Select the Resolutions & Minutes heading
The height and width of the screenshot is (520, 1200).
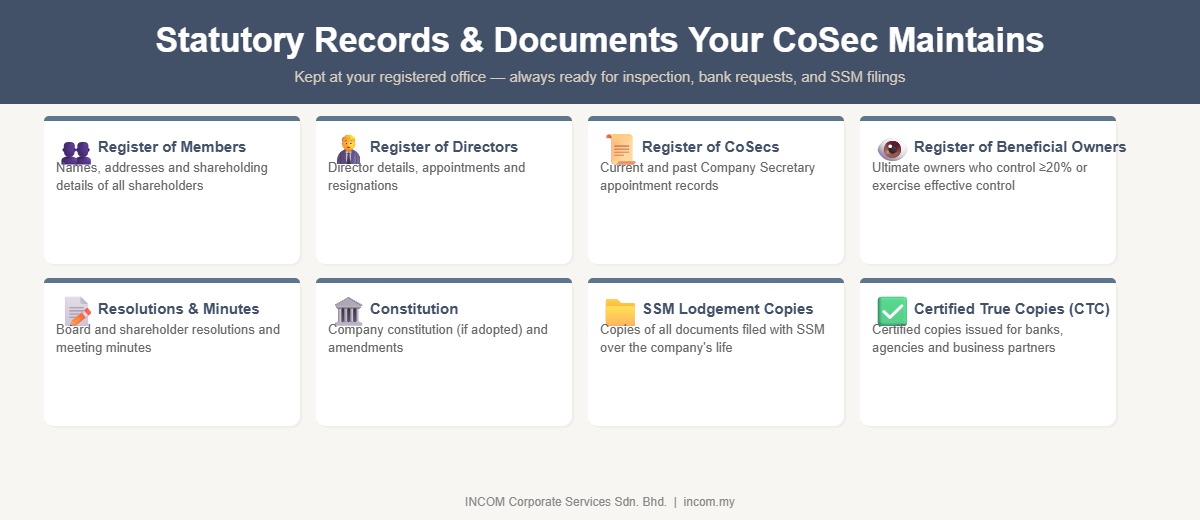pyautogui.click(x=179, y=309)
